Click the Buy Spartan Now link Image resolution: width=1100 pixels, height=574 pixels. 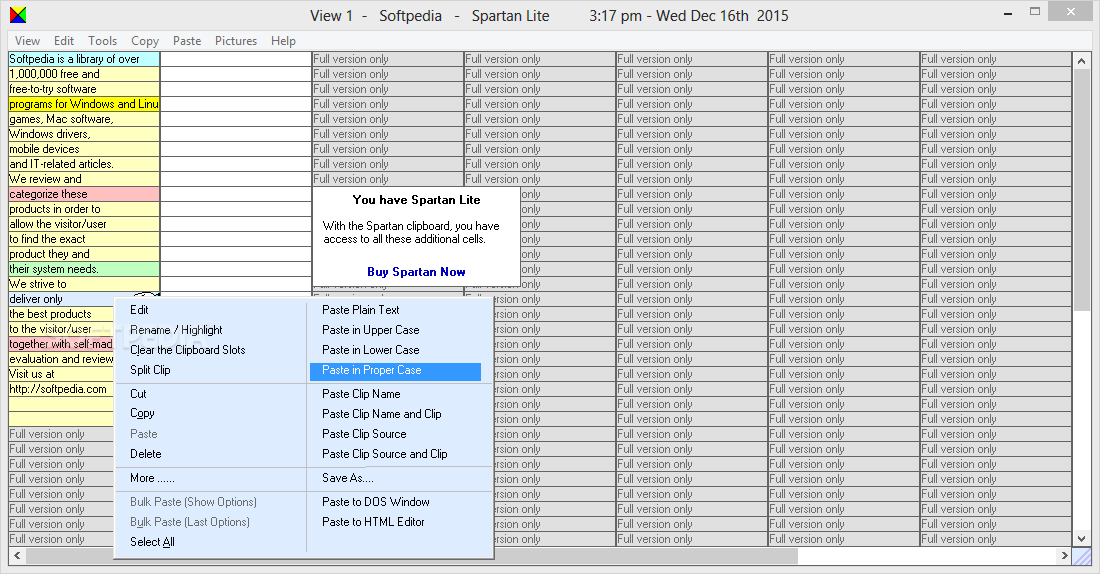pyautogui.click(x=416, y=272)
